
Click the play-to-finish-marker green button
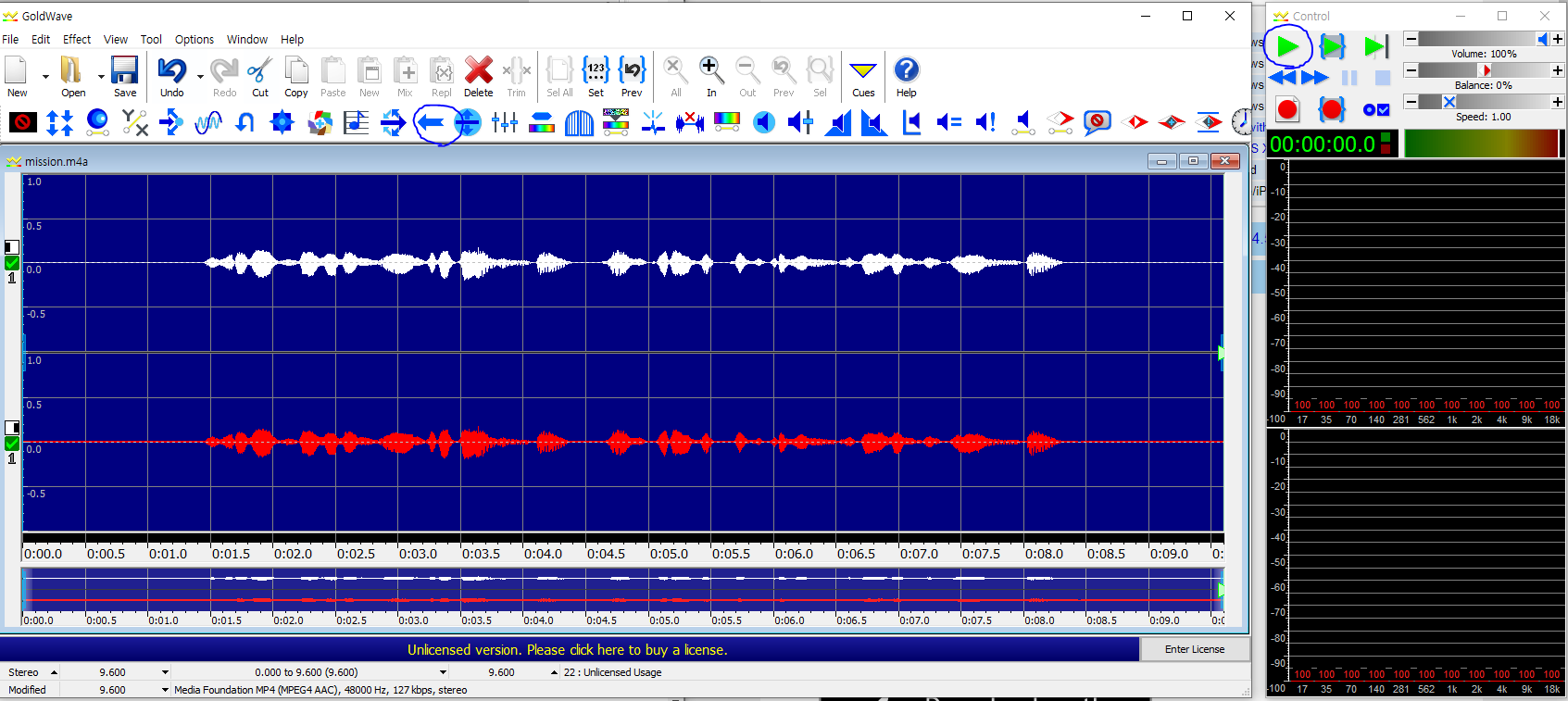pos(1376,46)
